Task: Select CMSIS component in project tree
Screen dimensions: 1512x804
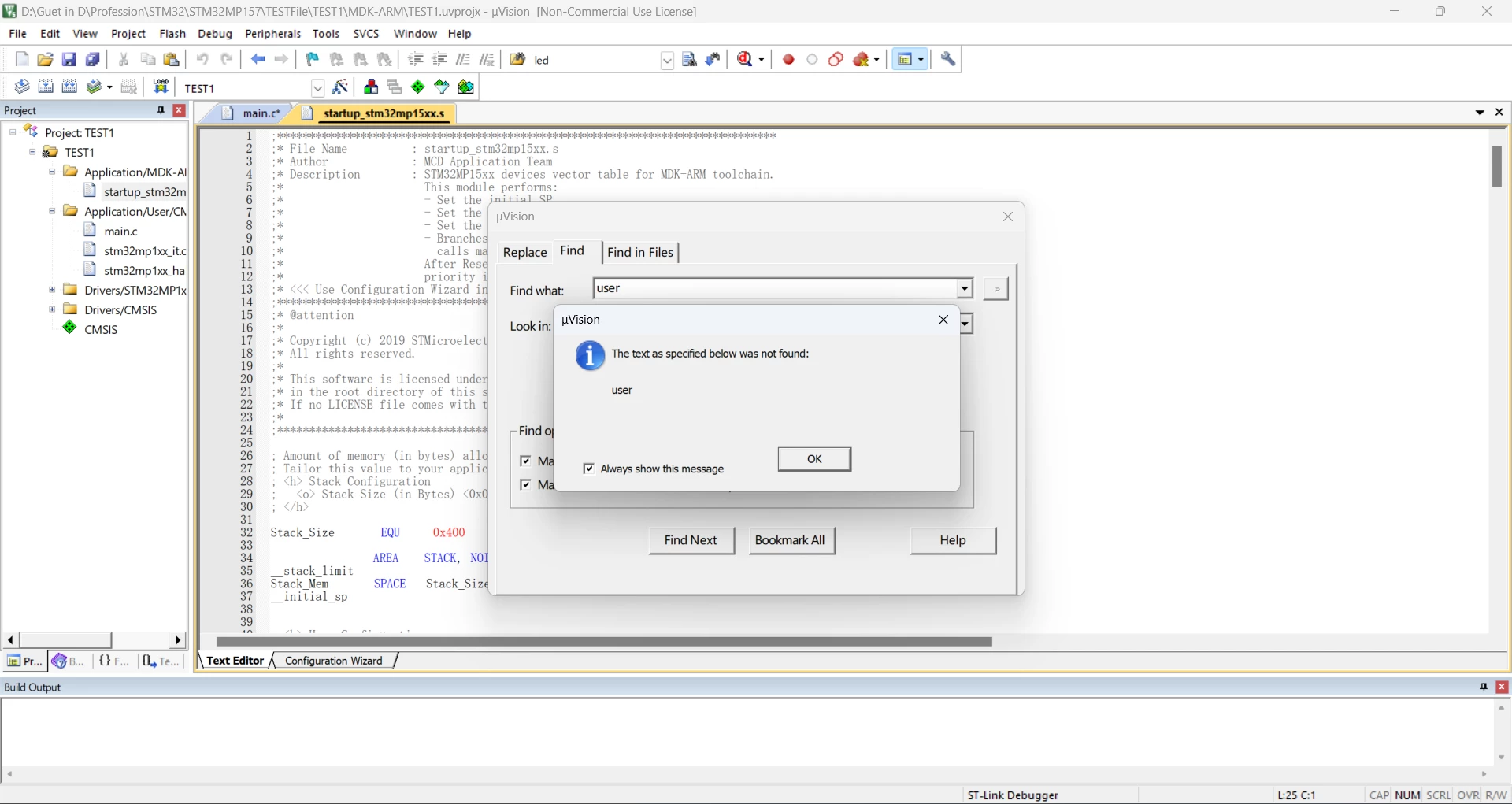Action: click(101, 329)
